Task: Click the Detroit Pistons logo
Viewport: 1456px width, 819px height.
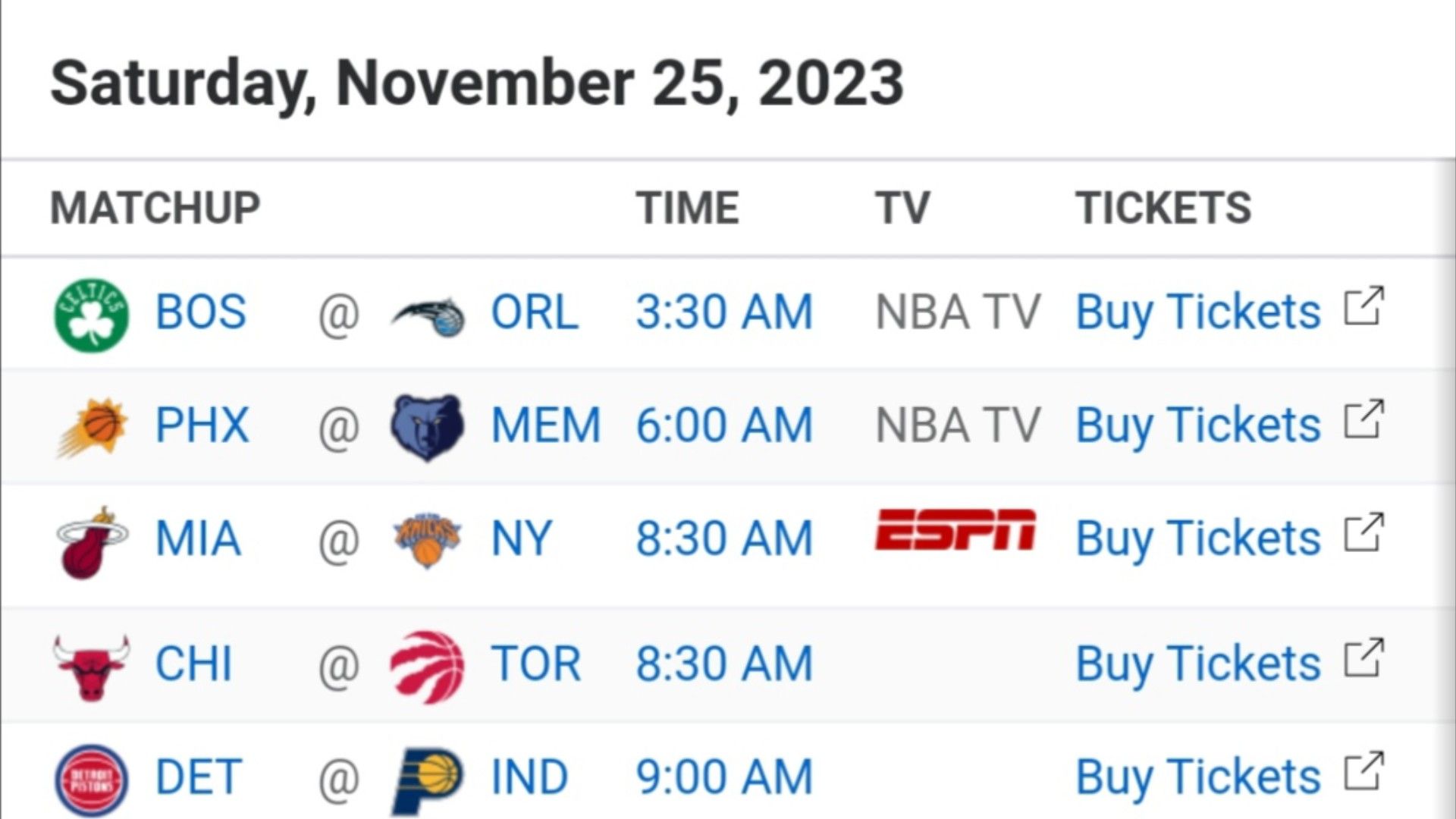Action: (x=92, y=780)
